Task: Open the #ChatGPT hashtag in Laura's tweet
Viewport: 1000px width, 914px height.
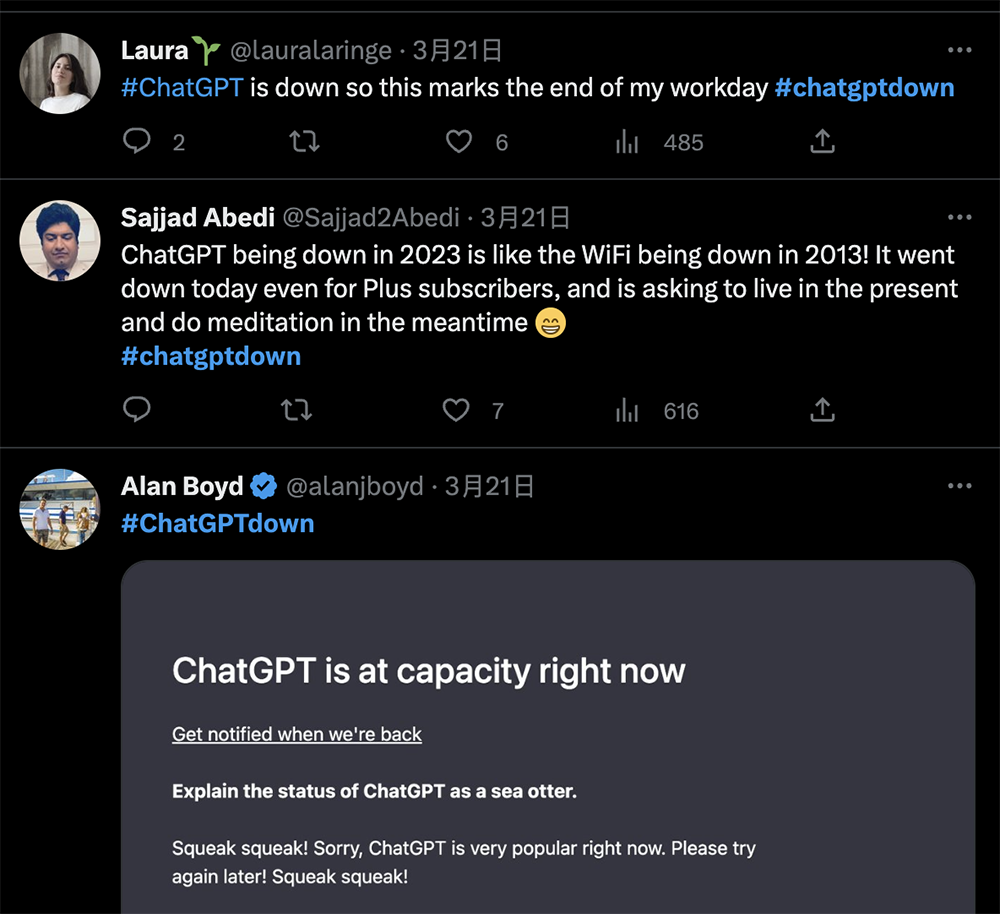Action: pos(182,87)
